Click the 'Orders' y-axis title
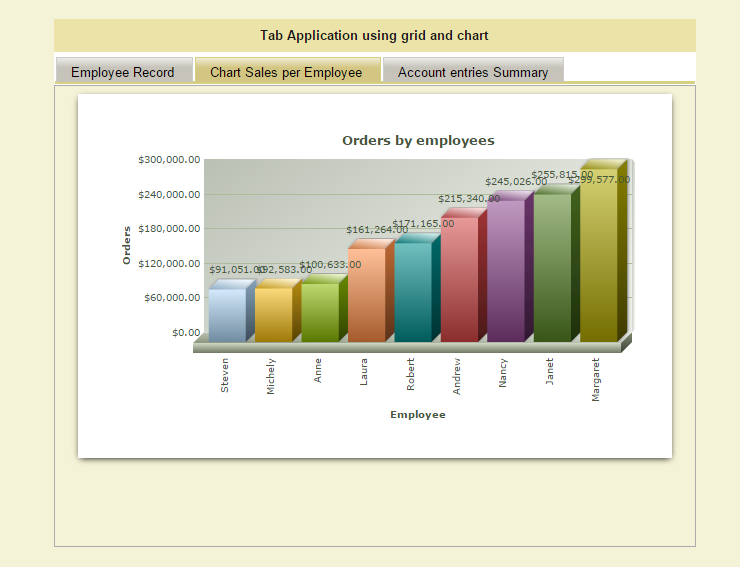This screenshot has height=567, width=740. click(127, 245)
